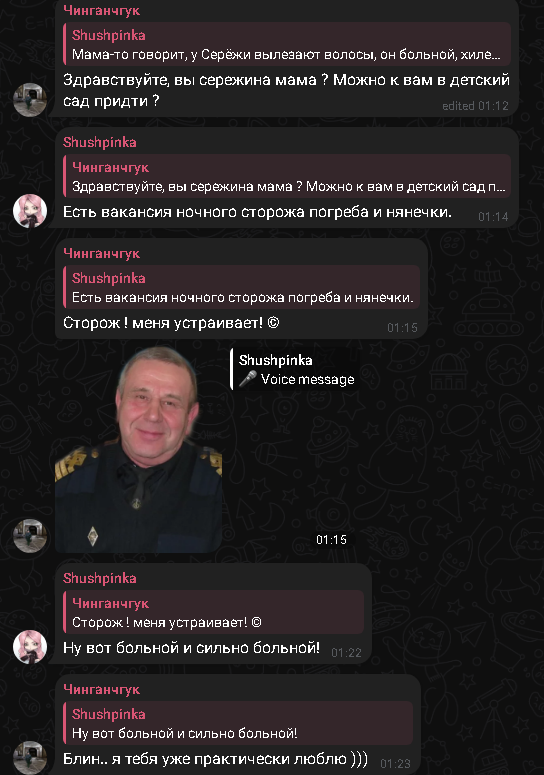Click the 01:15 timestamp on the photo
Screen dimensions: 544x775
point(331,540)
